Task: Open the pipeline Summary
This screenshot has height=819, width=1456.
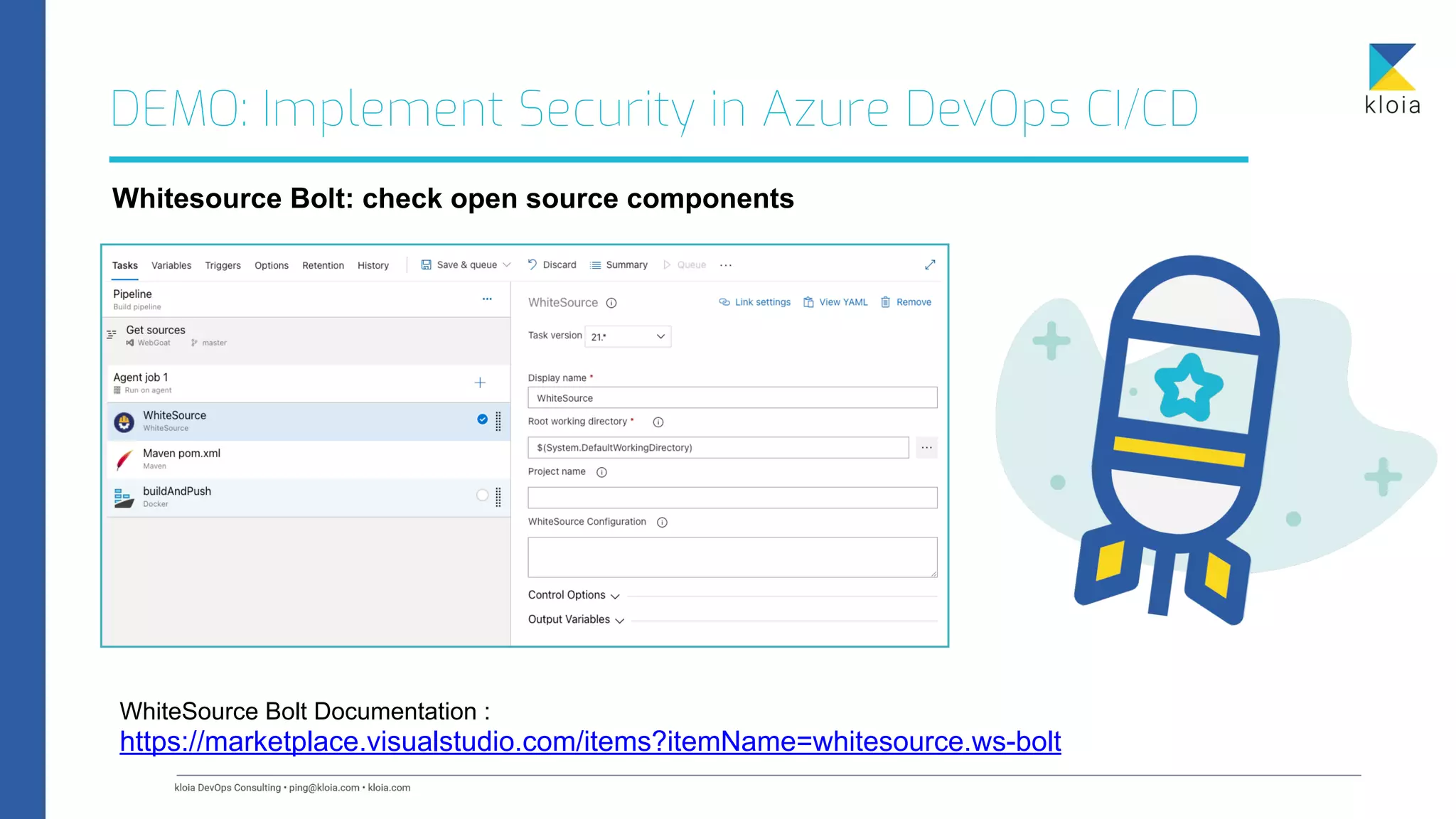Action: (x=619, y=264)
